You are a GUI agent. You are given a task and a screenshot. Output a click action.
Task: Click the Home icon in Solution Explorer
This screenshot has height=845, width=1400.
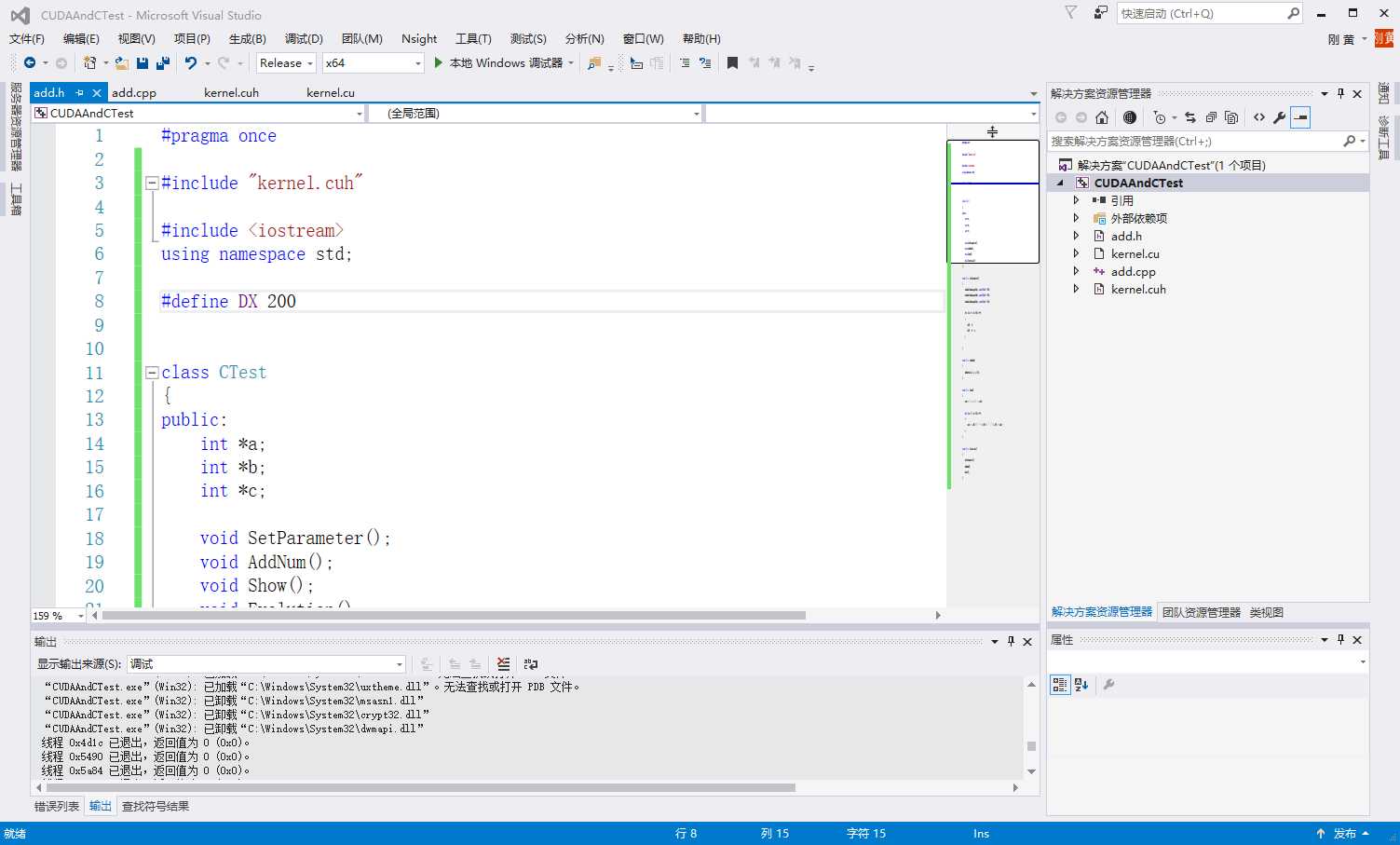tap(1102, 117)
